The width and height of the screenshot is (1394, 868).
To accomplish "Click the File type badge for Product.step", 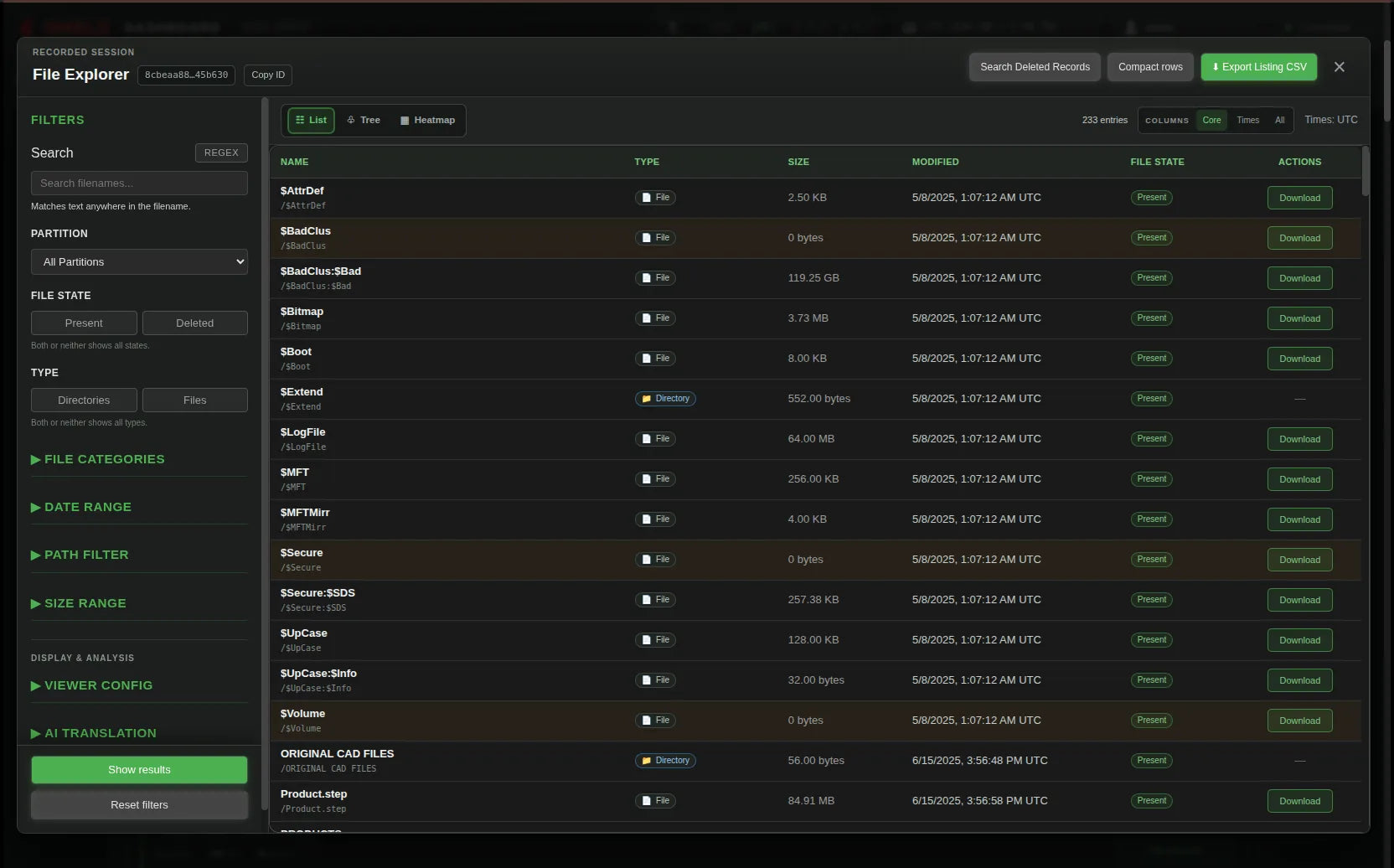I will [655, 801].
